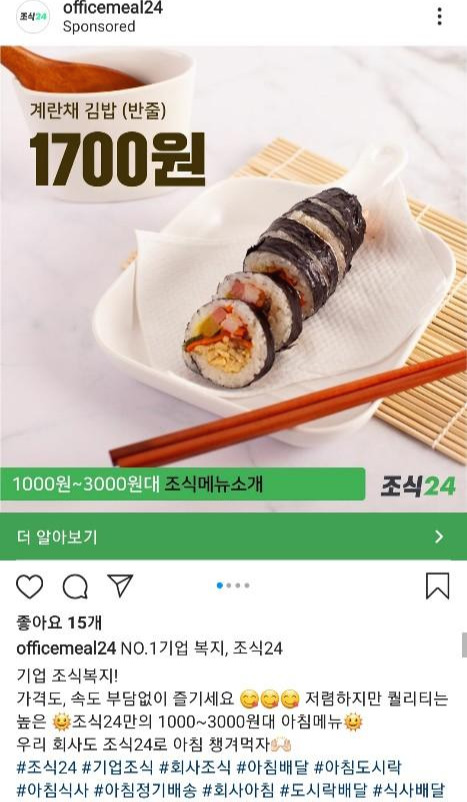Open officemeal24 username in caption
467x802 pixels.
66,649
